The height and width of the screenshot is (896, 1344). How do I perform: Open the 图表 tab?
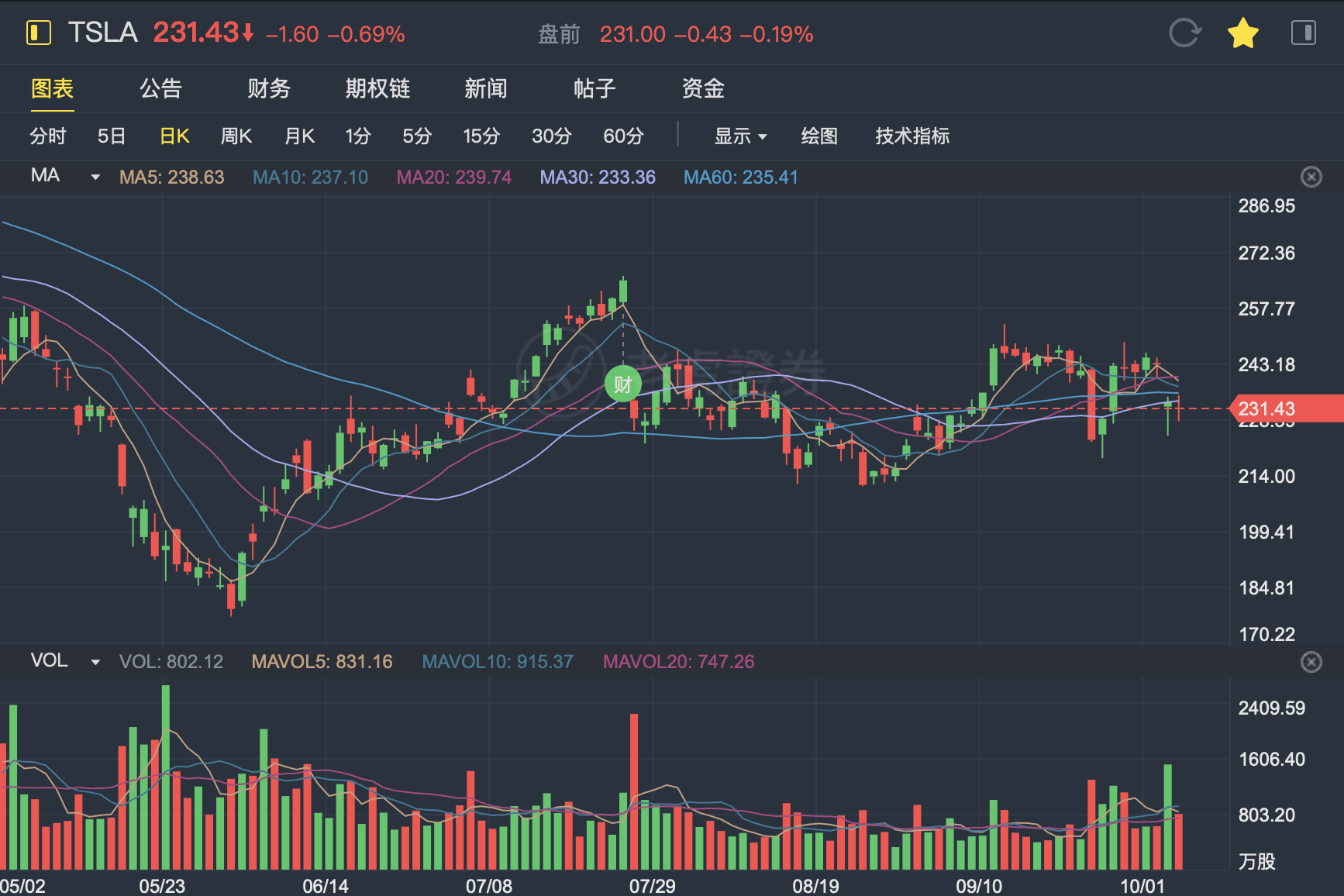(x=52, y=88)
